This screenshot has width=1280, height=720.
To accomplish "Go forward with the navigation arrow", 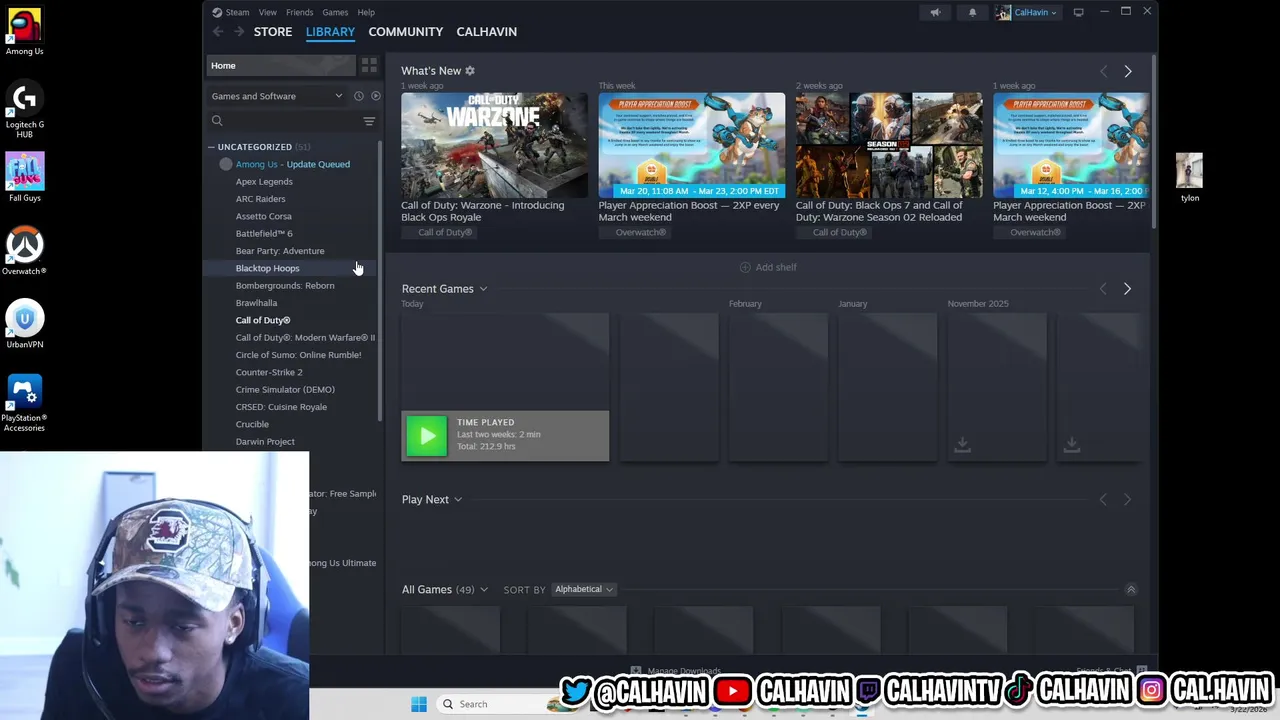I will click(238, 32).
